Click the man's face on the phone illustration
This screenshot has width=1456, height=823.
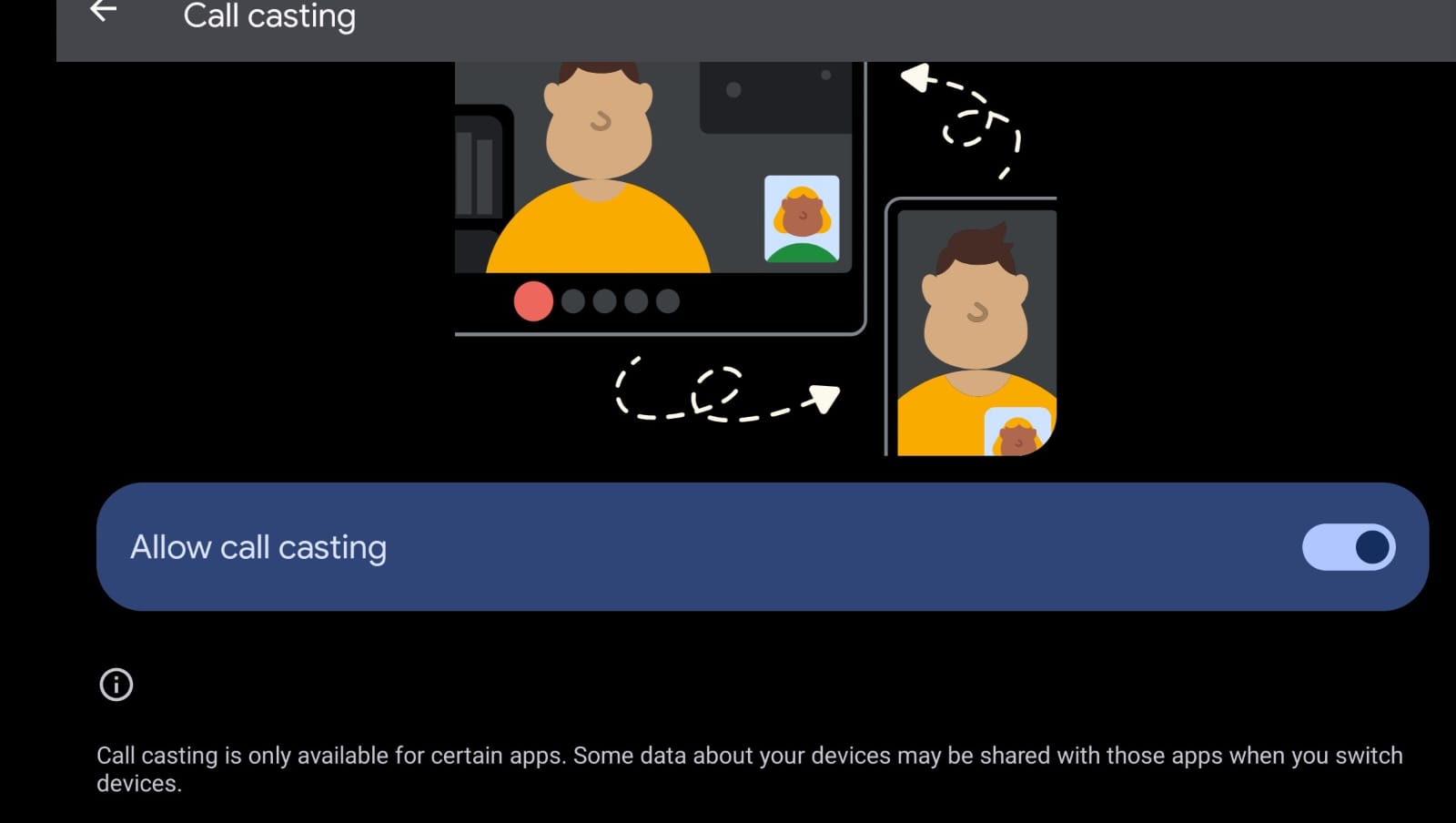point(976,319)
